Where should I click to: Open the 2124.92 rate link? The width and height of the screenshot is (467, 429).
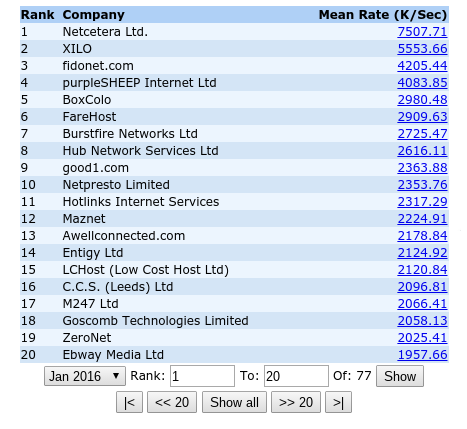coord(422,253)
